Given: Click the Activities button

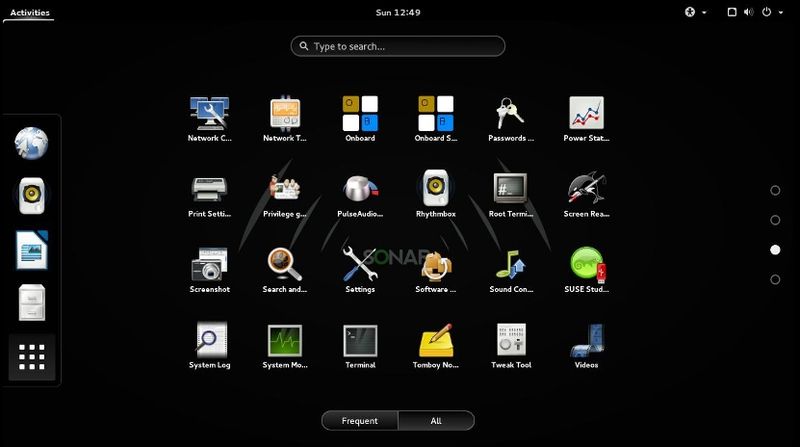Looking at the screenshot, I should pos(30,13).
